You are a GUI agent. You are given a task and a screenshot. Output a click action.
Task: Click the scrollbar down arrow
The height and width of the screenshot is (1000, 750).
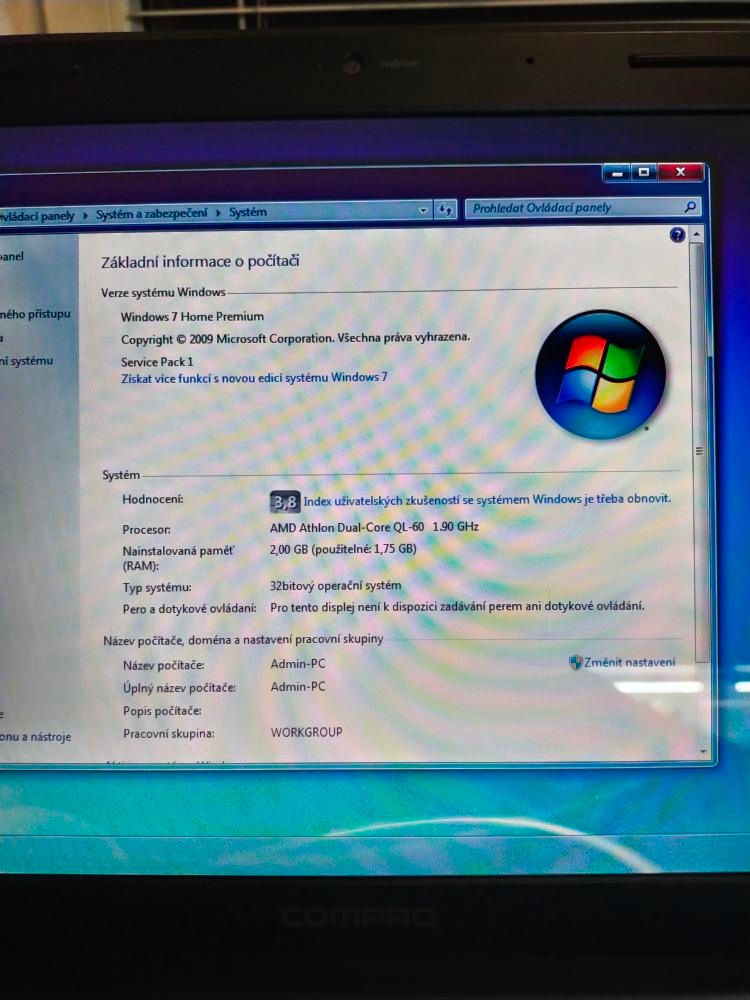pyautogui.click(x=703, y=751)
